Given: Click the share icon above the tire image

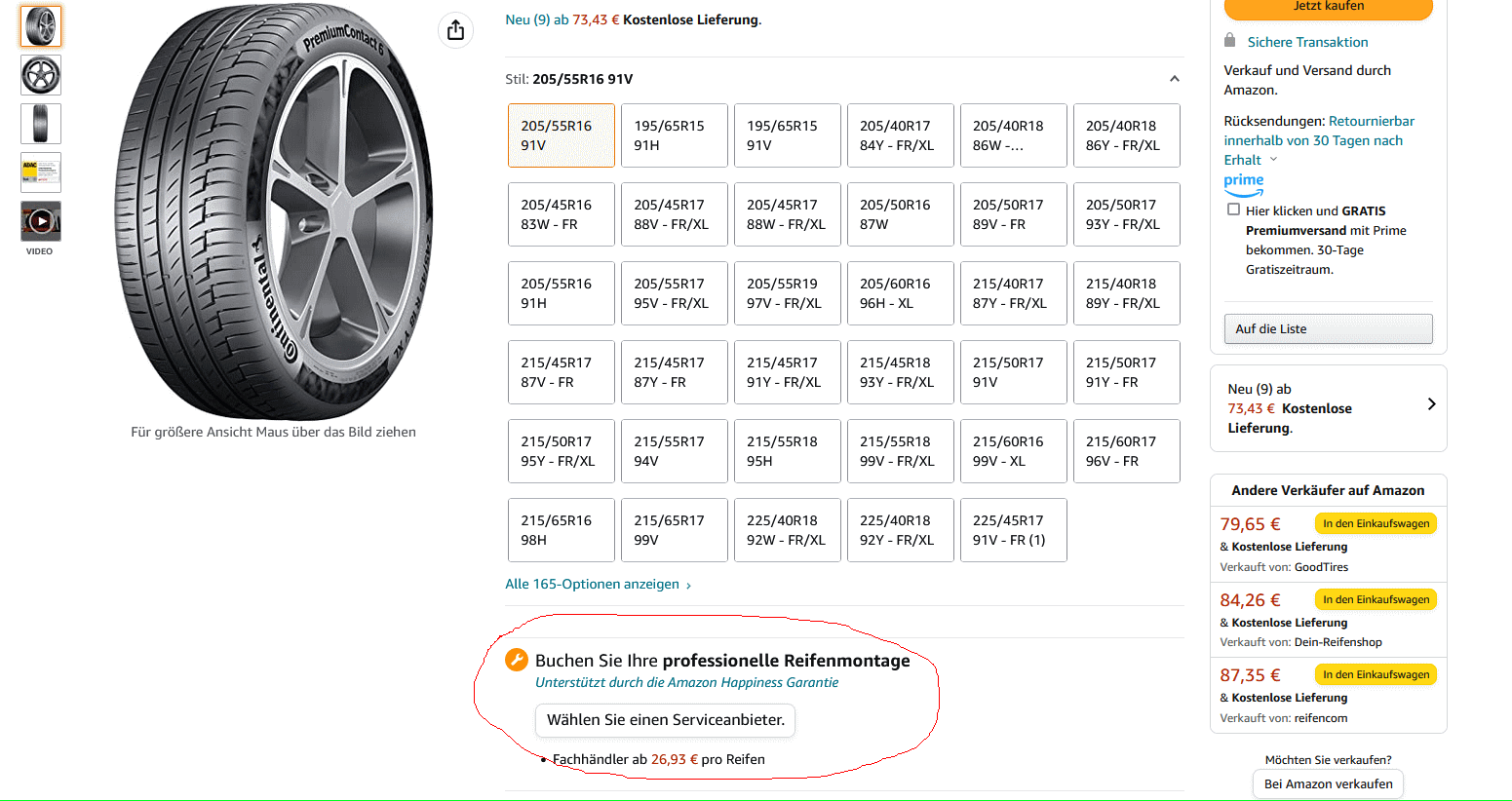Looking at the screenshot, I should pos(455,30).
